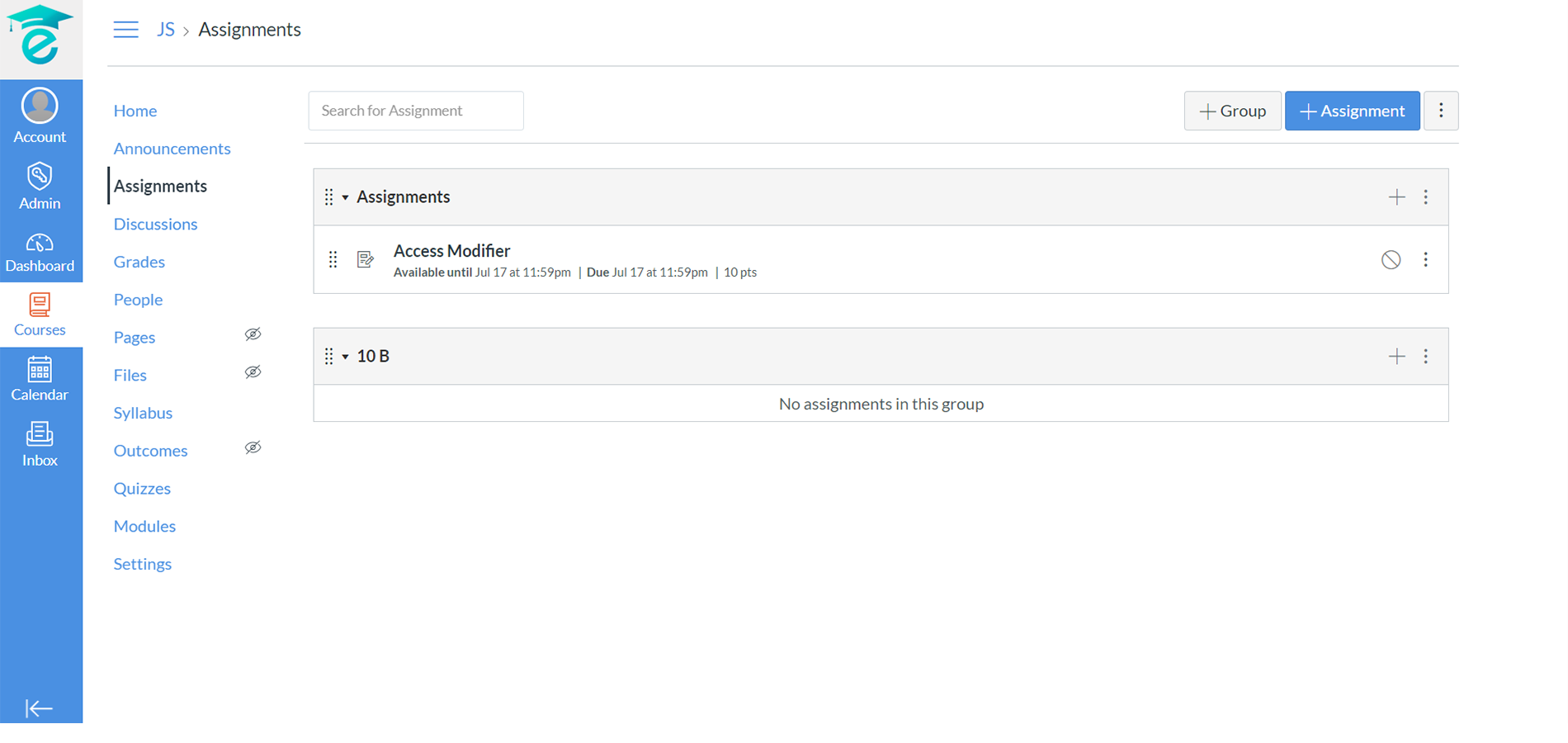Open the Modules course menu item
This screenshot has height=743, width=1568.
pos(144,526)
